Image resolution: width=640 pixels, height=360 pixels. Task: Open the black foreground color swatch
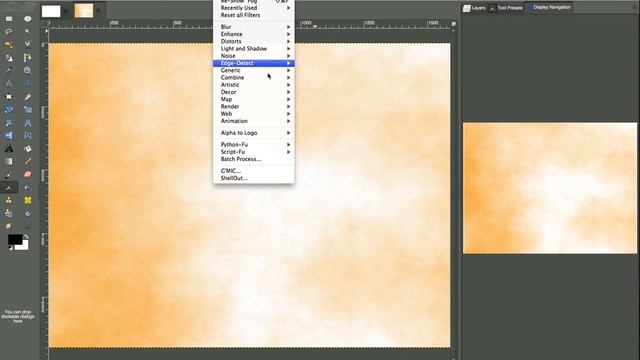pyautogui.click(x=14, y=239)
